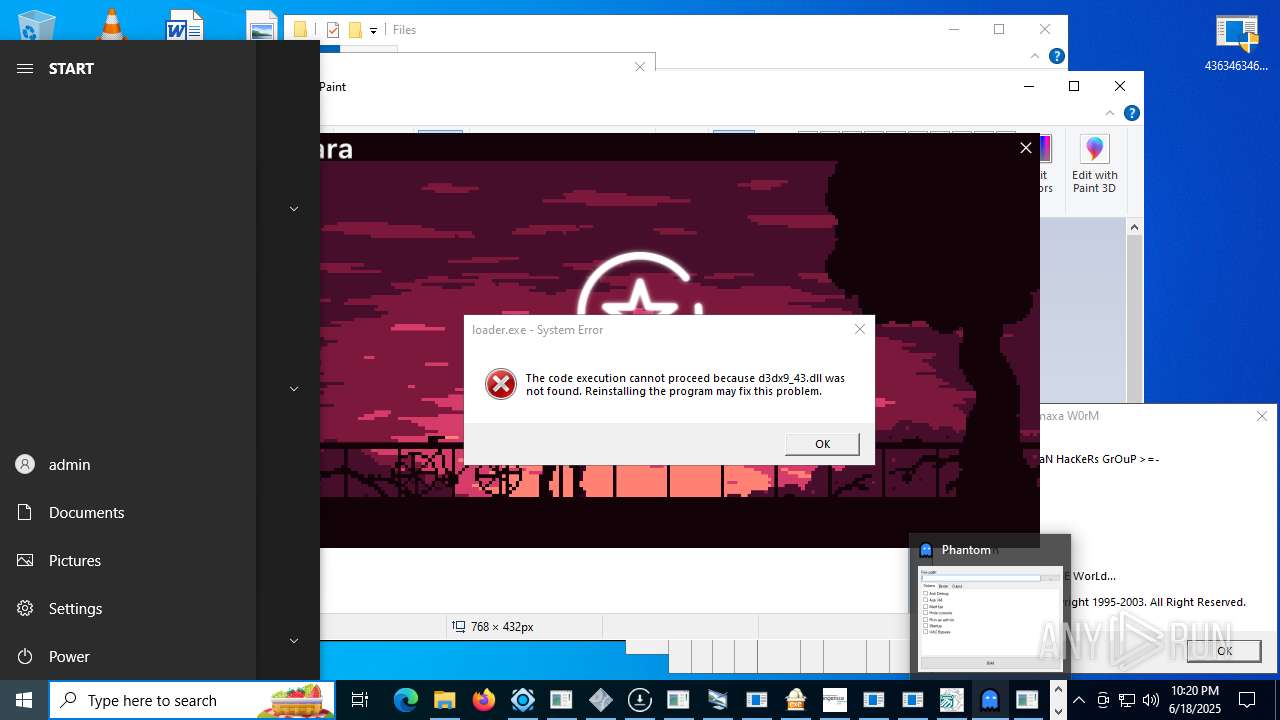Image resolution: width=1280 pixels, height=720 pixels.
Task: Click the Paint scrollbar up arrow
Action: (x=1134, y=228)
